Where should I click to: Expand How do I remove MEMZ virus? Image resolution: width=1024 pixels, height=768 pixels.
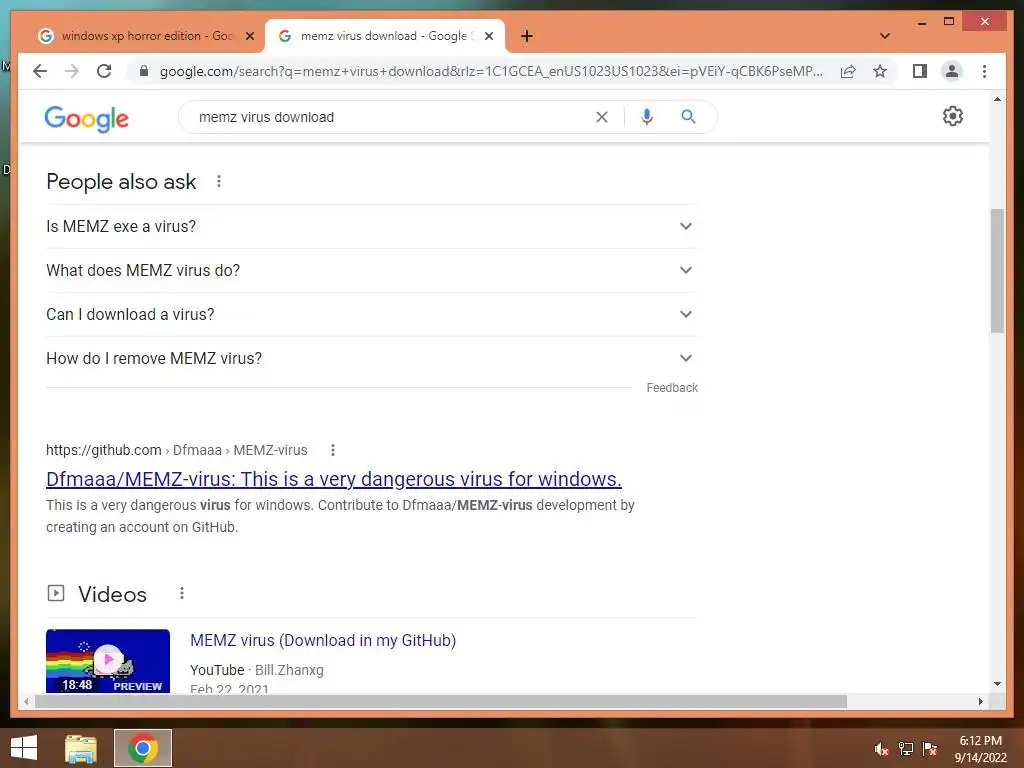coord(372,358)
